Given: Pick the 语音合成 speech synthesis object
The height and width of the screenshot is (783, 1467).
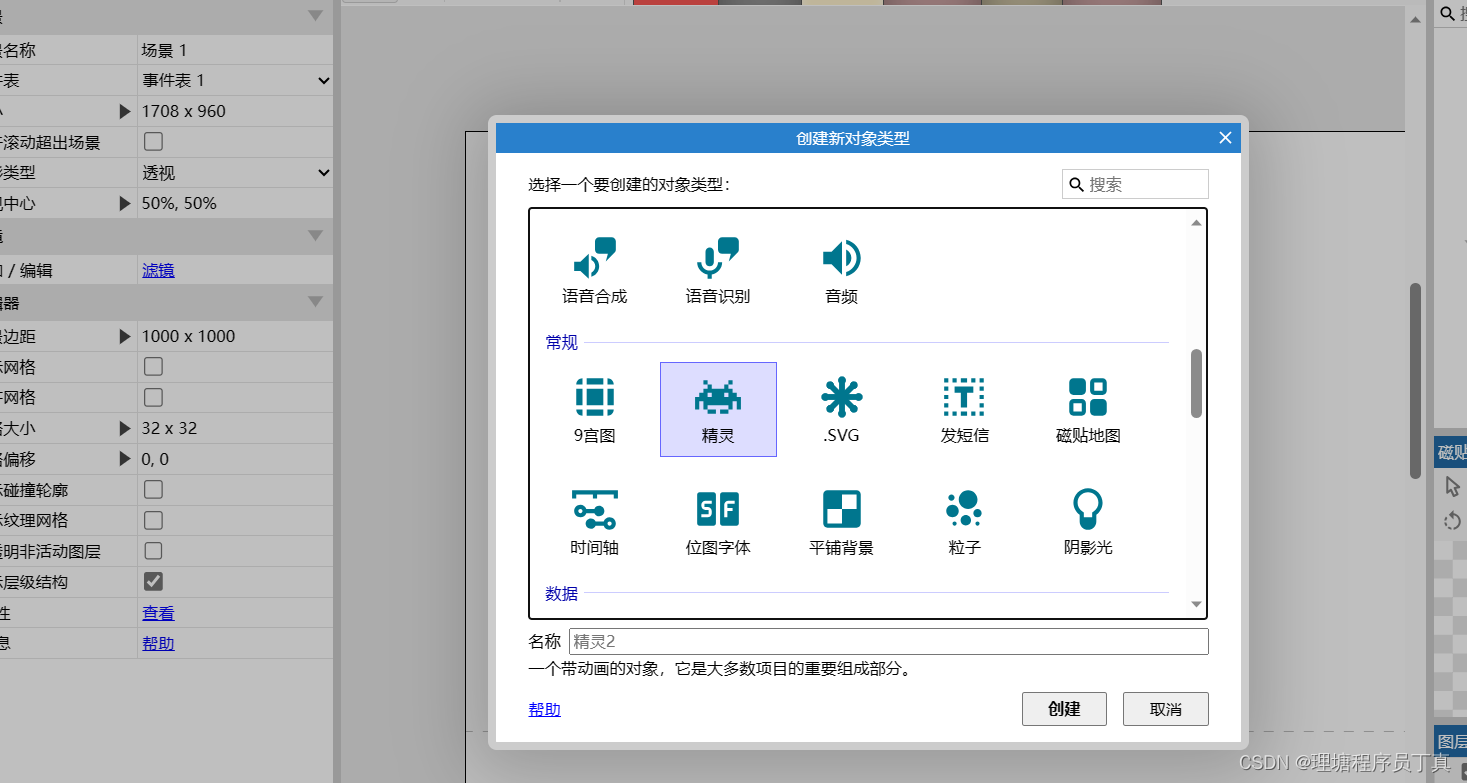Looking at the screenshot, I should pos(593,268).
